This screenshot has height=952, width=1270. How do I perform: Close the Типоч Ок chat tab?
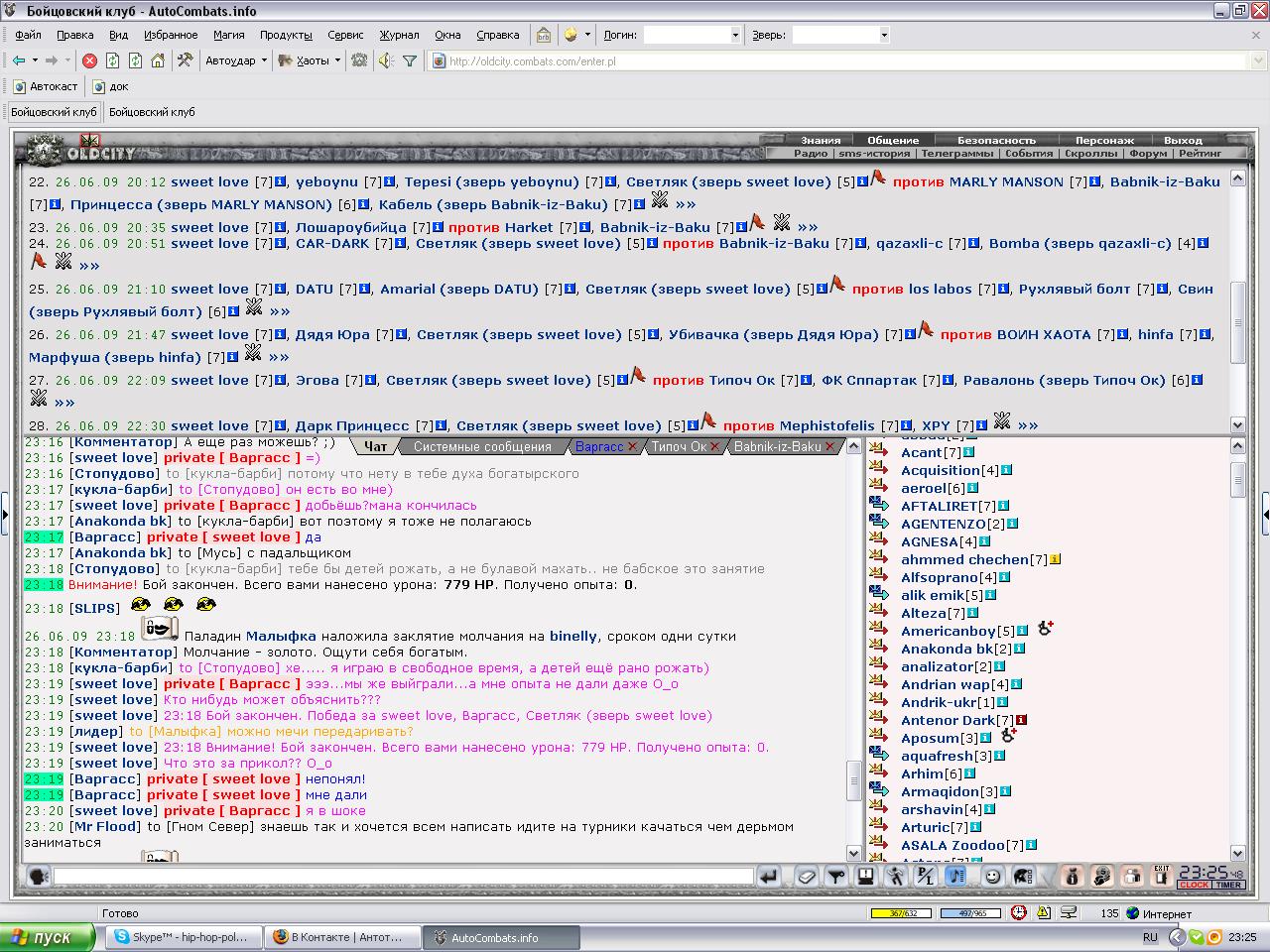click(x=714, y=447)
